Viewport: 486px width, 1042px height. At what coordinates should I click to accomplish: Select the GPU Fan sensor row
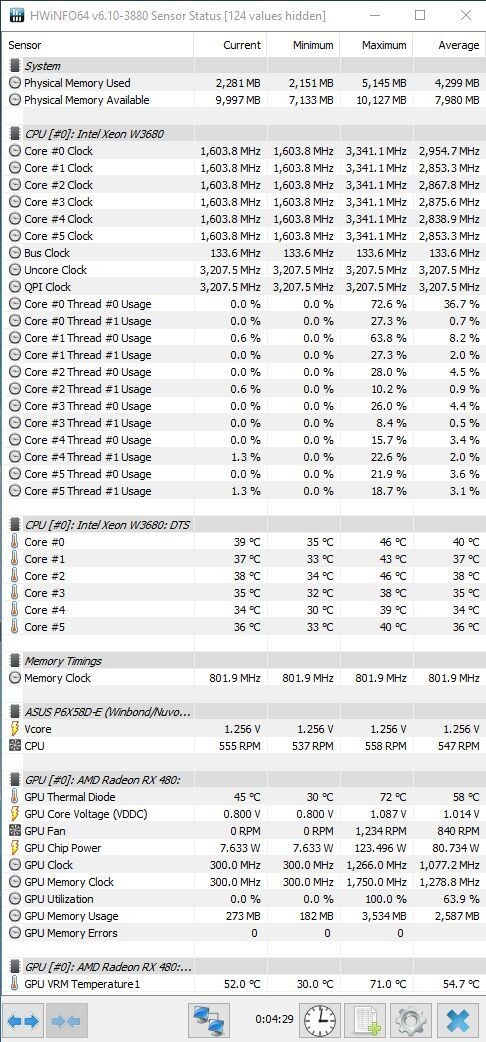point(243,831)
